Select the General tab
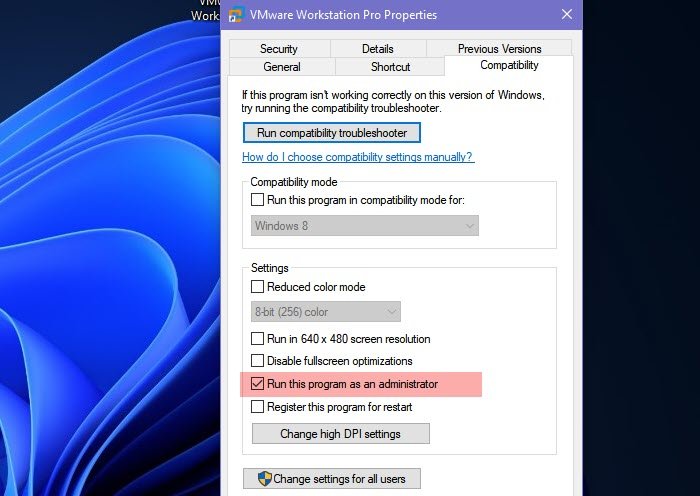Image resolution: width=700 pixels, height=496 pixels. tap(282, 67)
